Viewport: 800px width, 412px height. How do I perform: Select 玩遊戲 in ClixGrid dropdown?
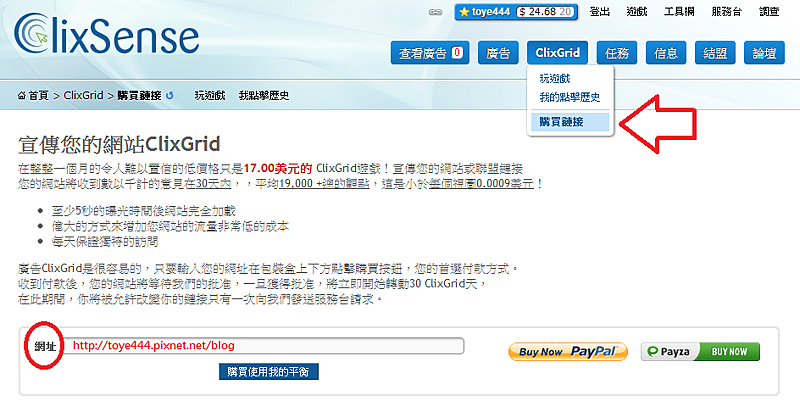[555, 79]
